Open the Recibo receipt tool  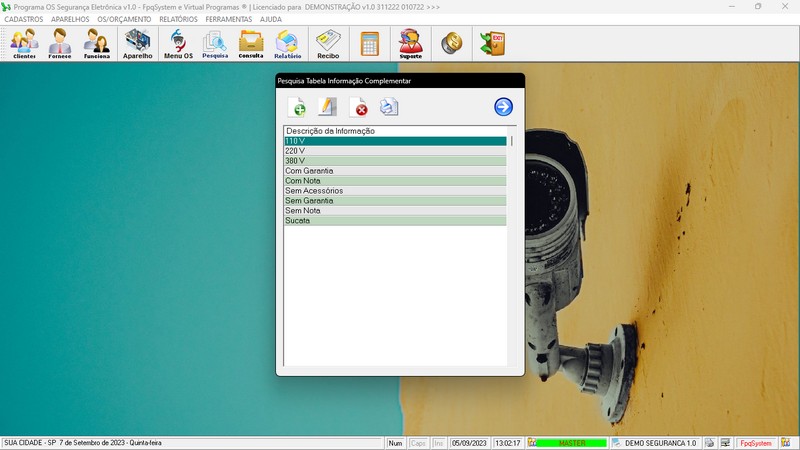(328, 44)
